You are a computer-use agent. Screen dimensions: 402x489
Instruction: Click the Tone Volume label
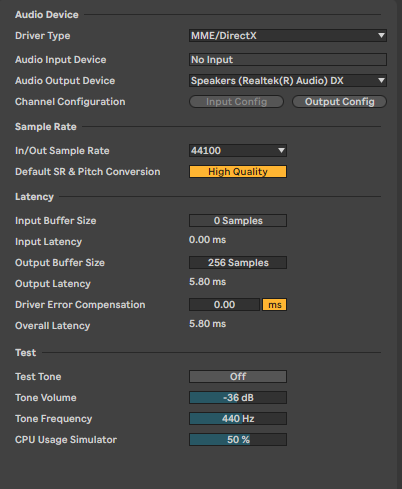point(46,398)
